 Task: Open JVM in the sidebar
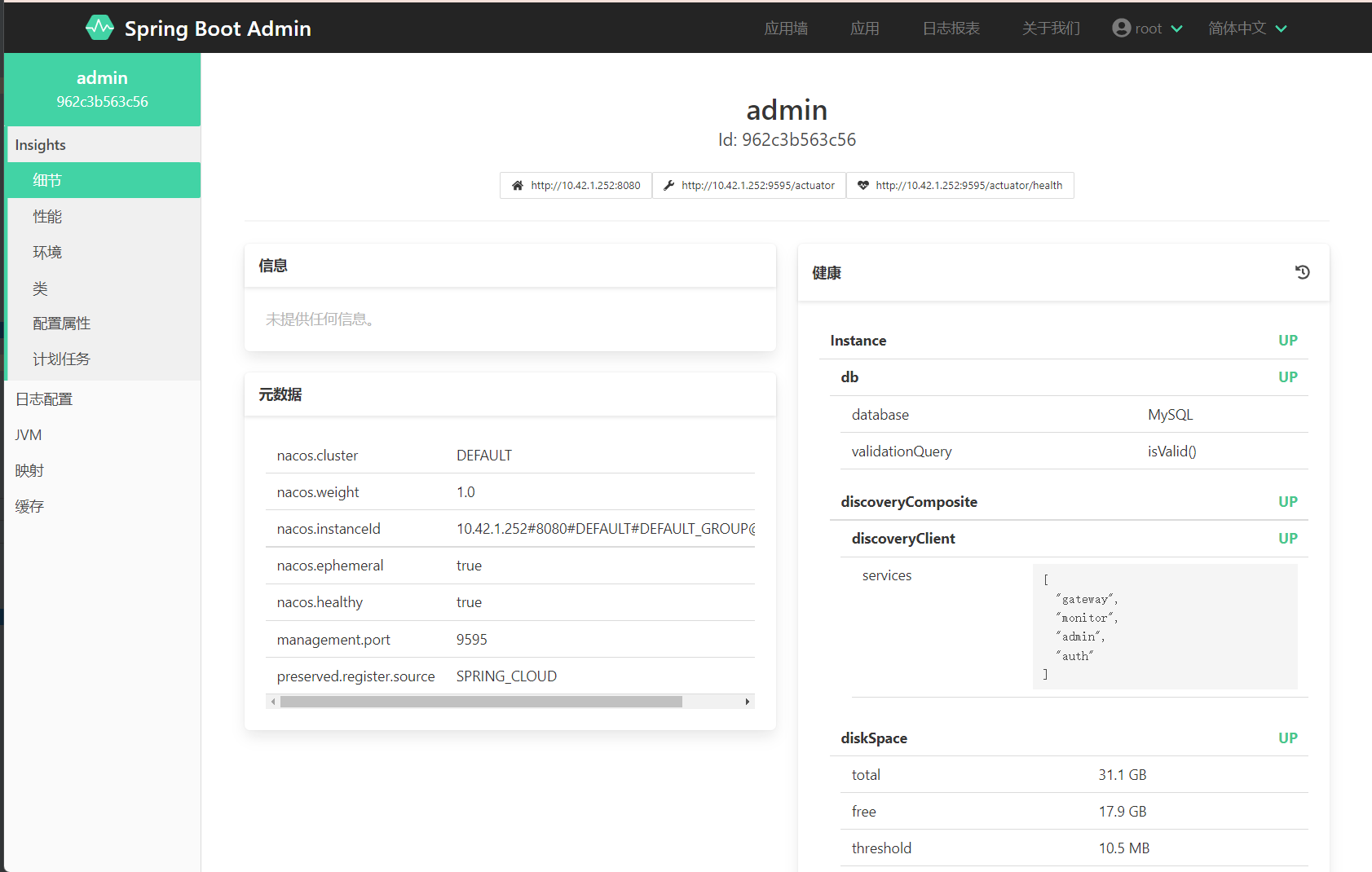point(29,435)
